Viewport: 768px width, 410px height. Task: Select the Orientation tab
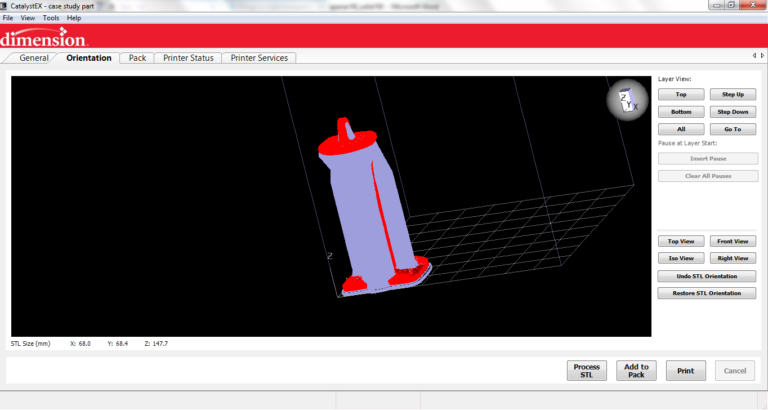(89, 58)
